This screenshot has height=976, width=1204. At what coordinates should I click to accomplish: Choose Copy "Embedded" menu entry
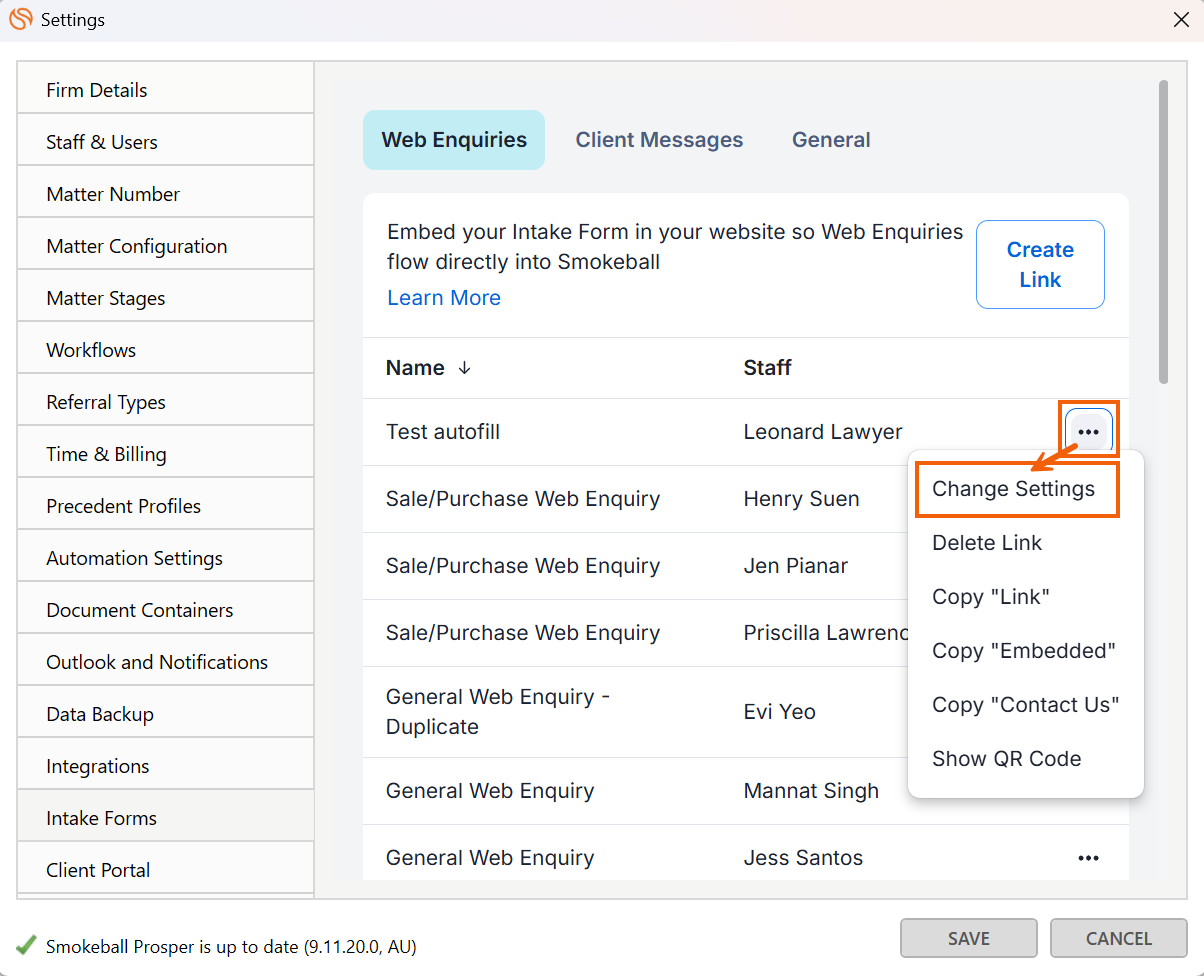1023,651
